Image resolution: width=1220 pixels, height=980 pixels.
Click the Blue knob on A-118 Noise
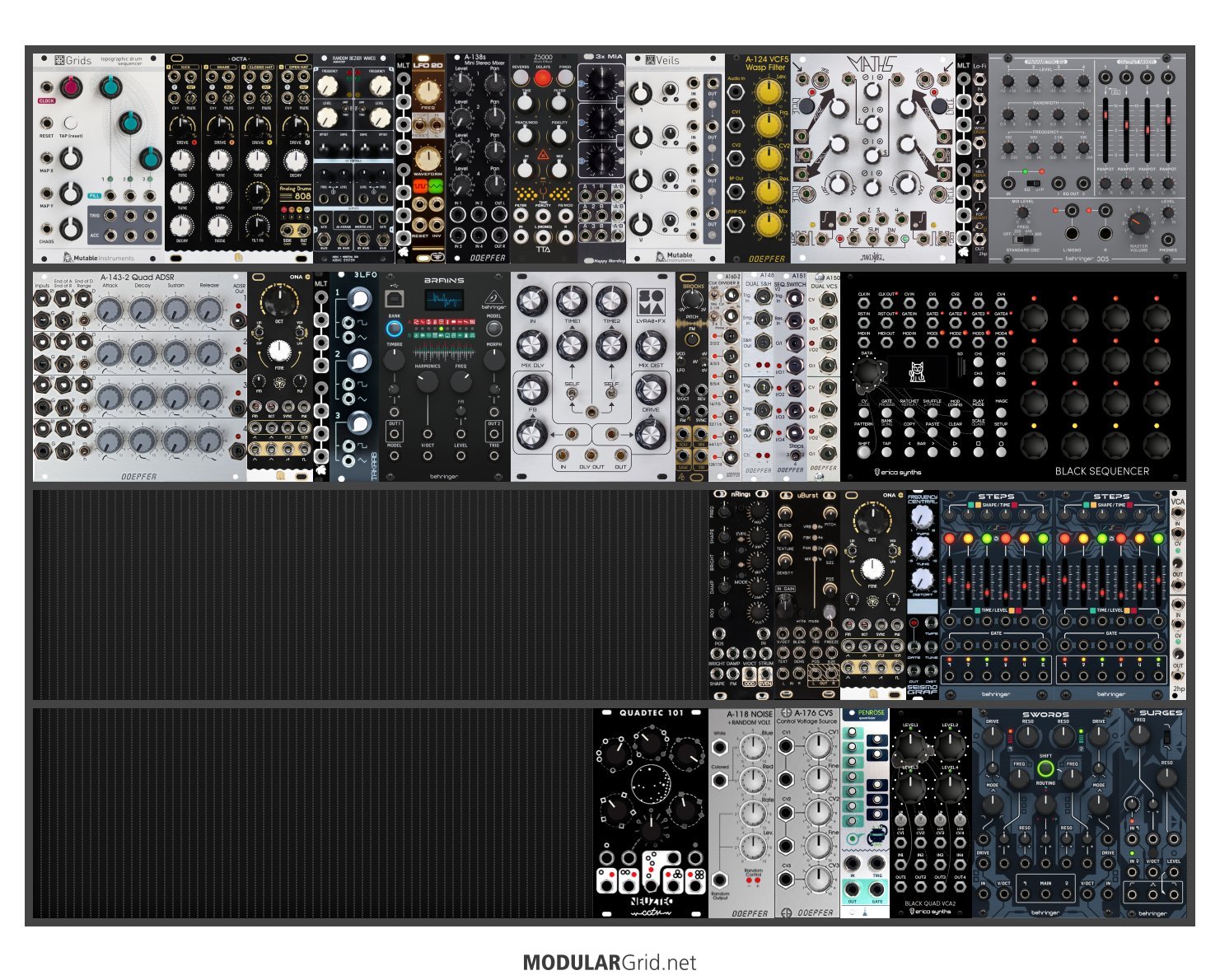[753, 748]
